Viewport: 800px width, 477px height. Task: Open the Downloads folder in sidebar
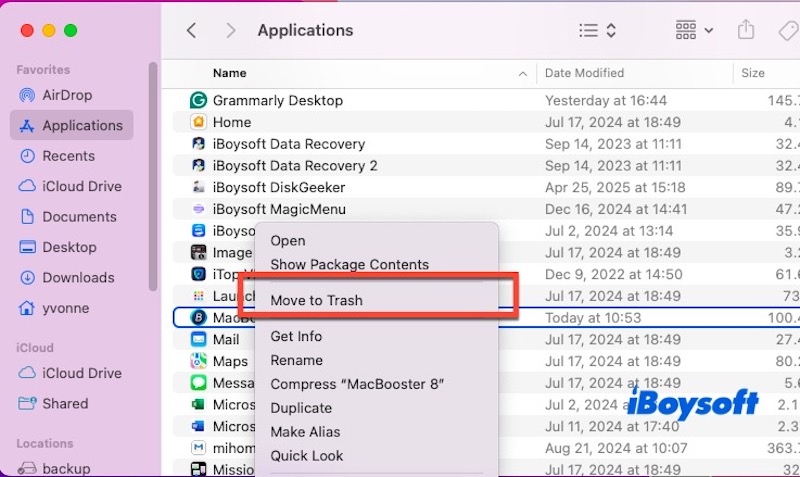pyautogui.click(x=78, y=278)
